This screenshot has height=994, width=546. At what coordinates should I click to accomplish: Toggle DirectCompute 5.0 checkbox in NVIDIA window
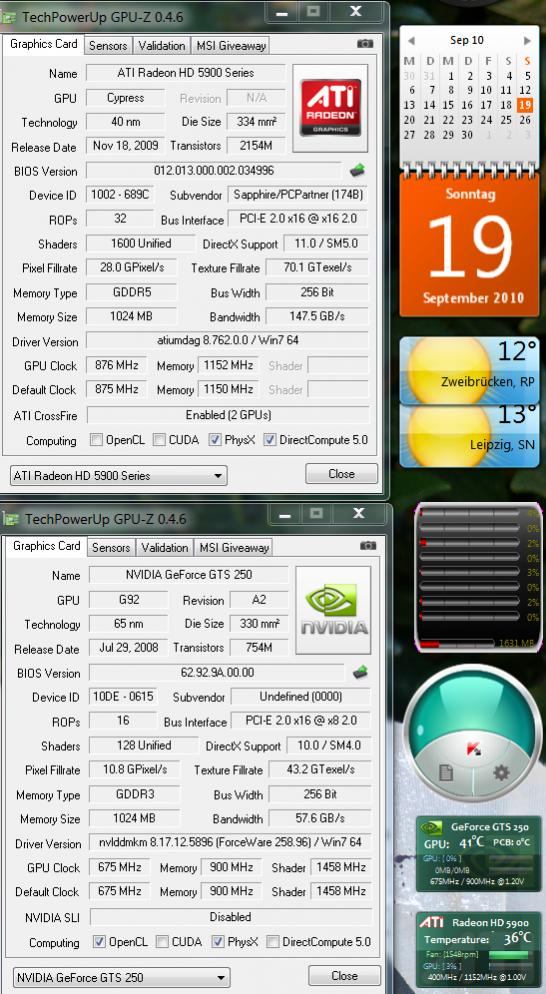pos(273,941)
